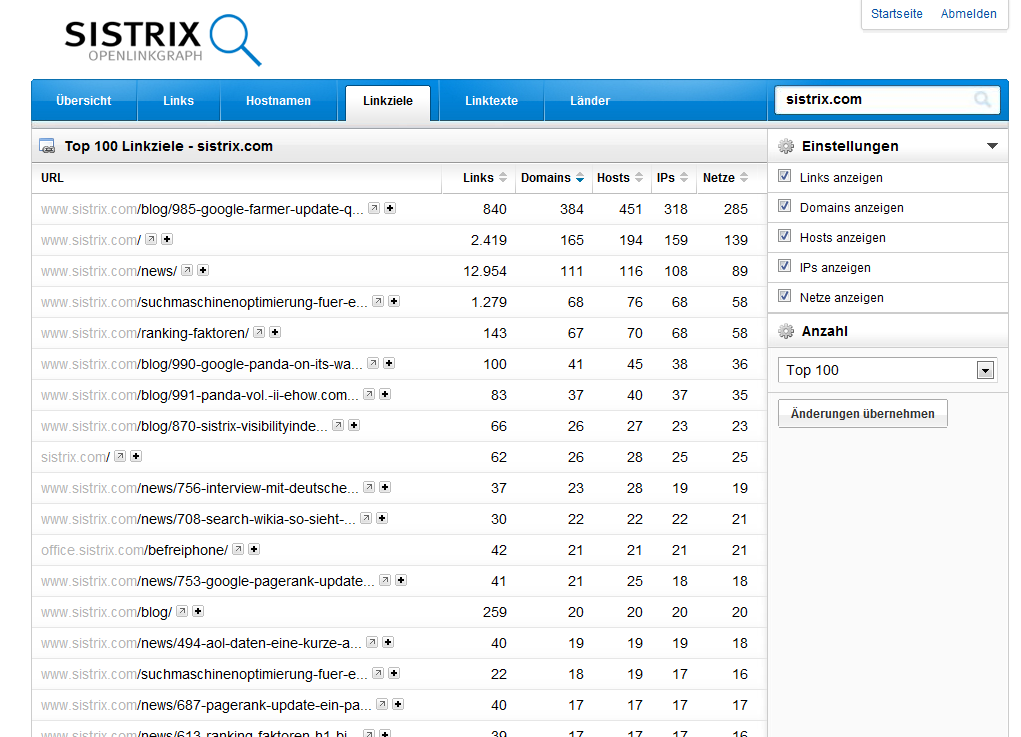Sort by the Domains column header
Screen dimensions: 1021x737
[546, 178]
